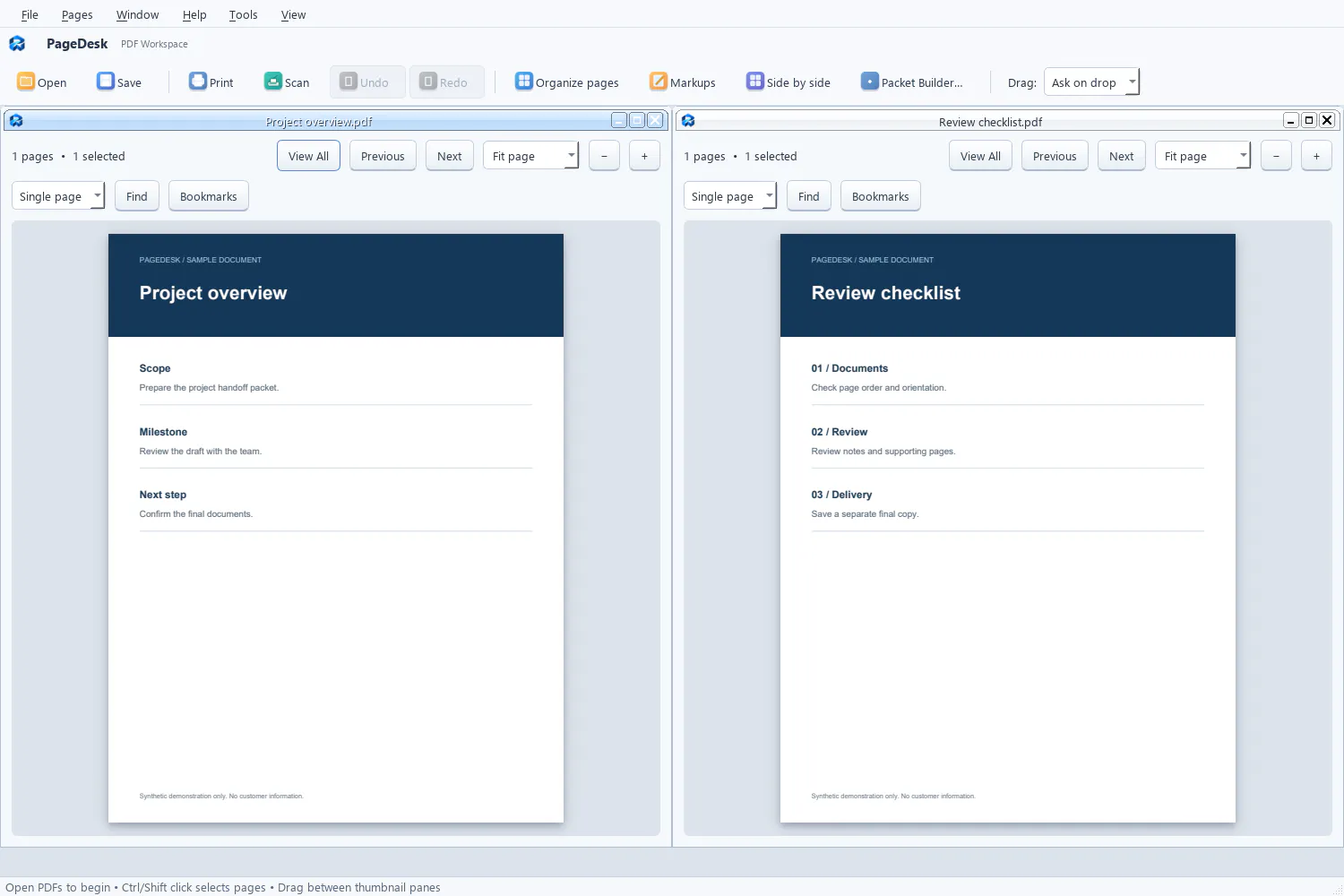Click View All in Review checklist pane
The height and width of the screenshot is (896, 1344).
click(x=980, y=156)
